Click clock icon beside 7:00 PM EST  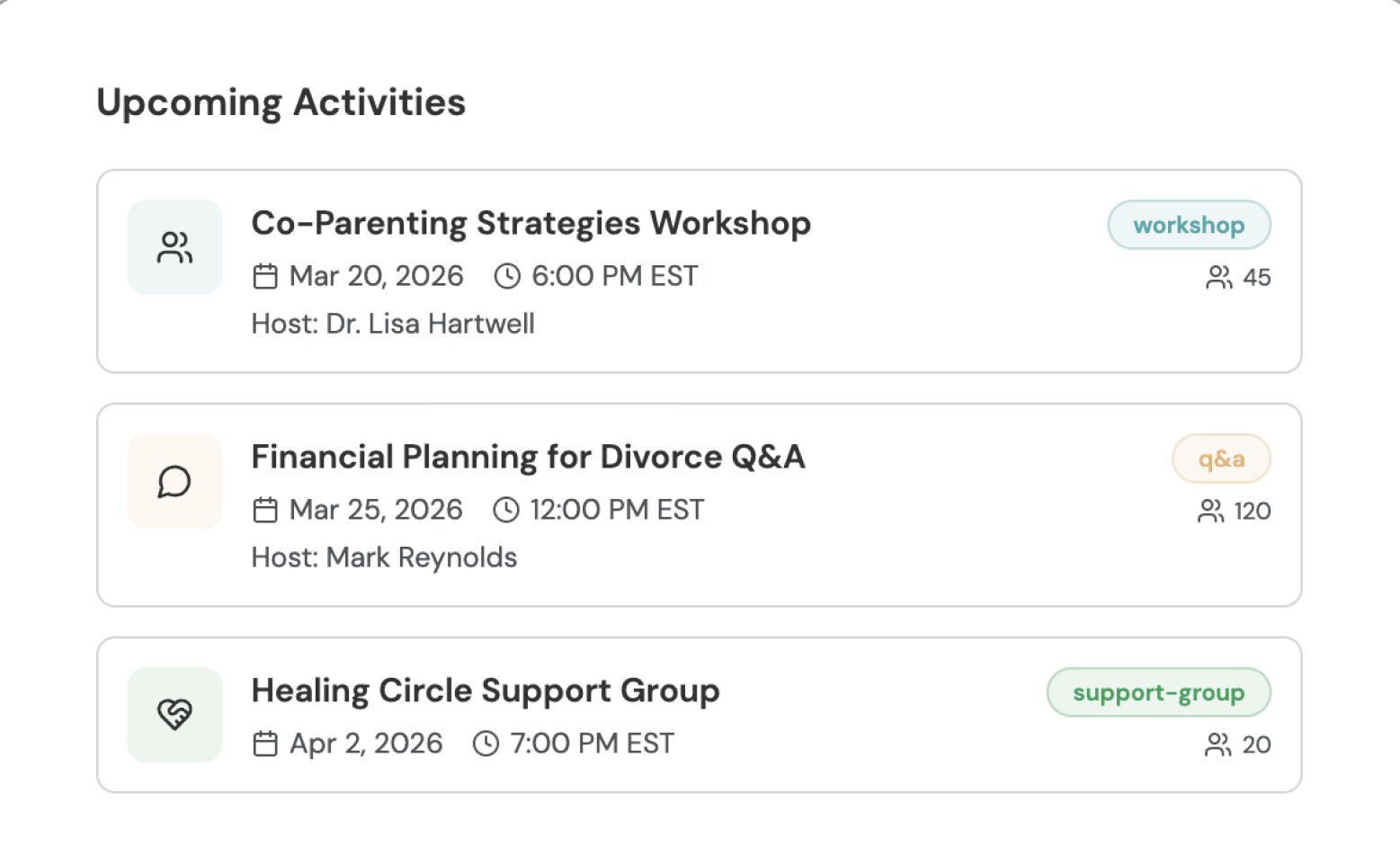[486, 744]
